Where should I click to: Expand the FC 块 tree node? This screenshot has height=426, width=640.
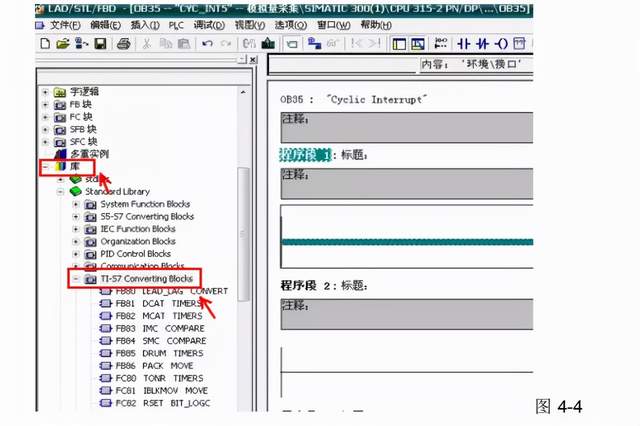click(45, 118)
